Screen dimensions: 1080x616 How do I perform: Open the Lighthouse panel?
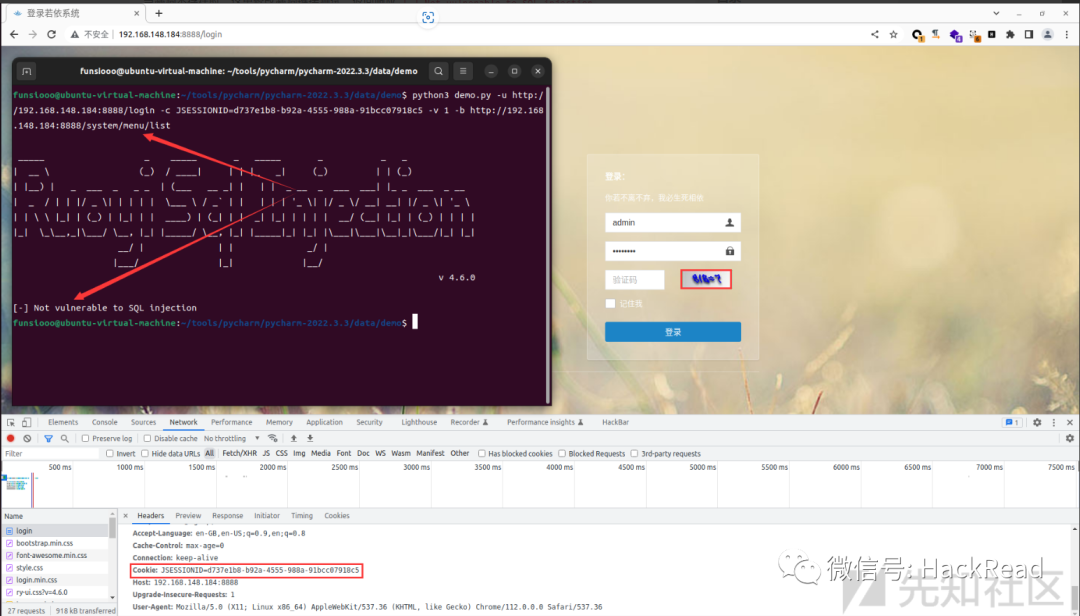coord(419,422)
